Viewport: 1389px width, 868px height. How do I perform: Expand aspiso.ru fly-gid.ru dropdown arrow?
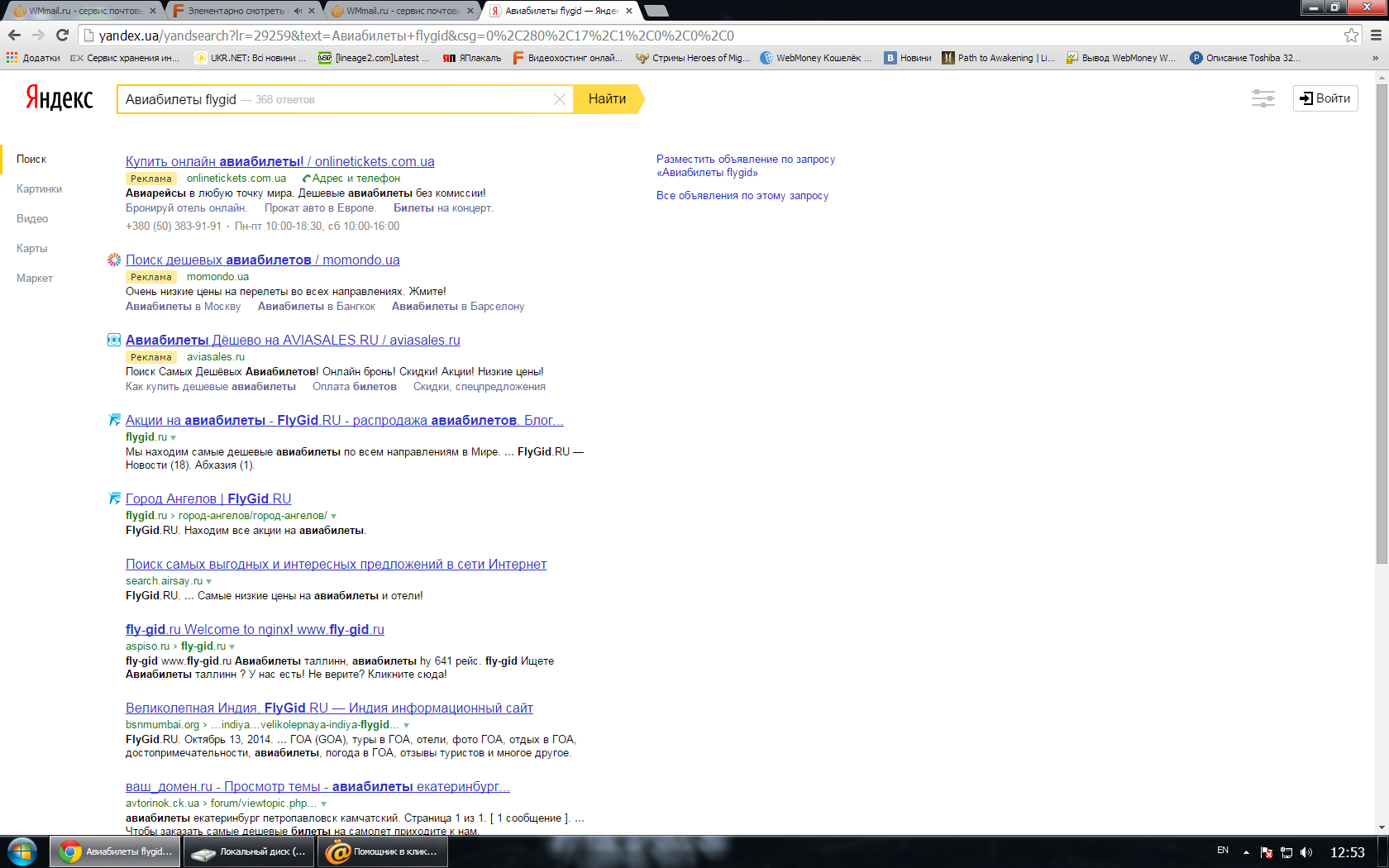coord(232,646)
